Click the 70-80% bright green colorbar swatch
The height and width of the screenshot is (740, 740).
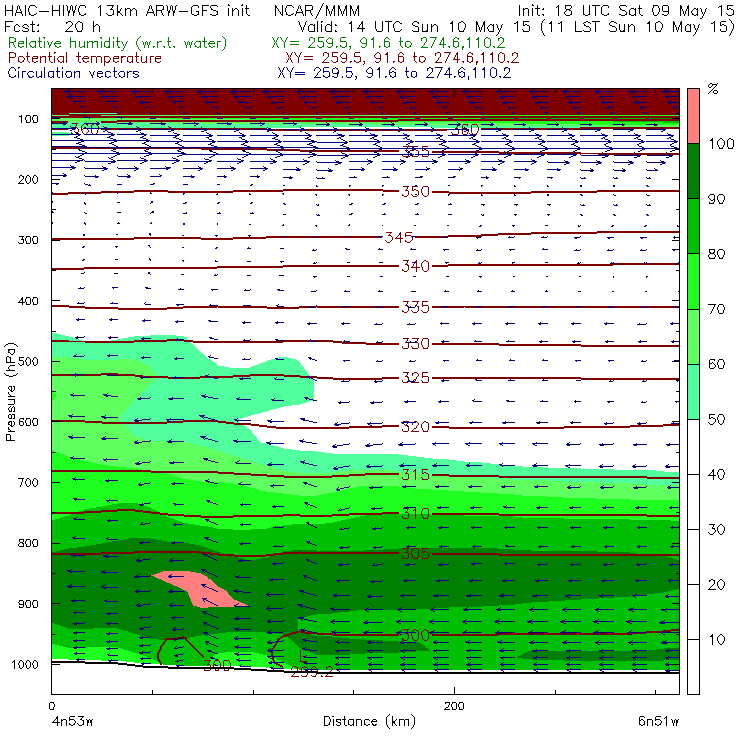[x=693, y=281]
